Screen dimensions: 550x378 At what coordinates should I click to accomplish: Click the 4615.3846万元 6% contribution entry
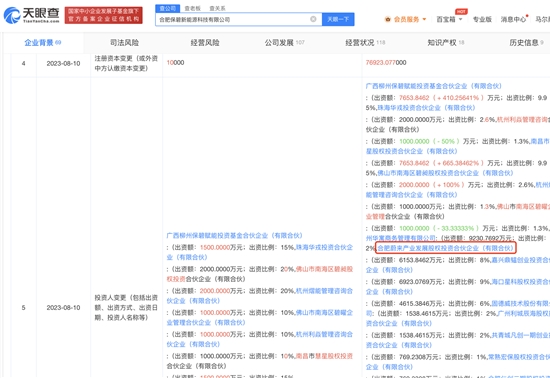pos(428,303)
